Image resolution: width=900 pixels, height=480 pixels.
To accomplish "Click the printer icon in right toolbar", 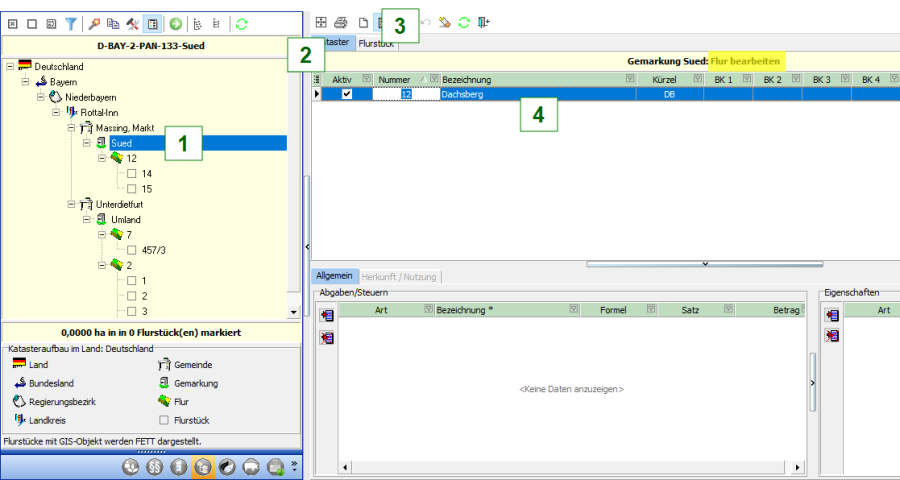I will [x=340, y=22].
